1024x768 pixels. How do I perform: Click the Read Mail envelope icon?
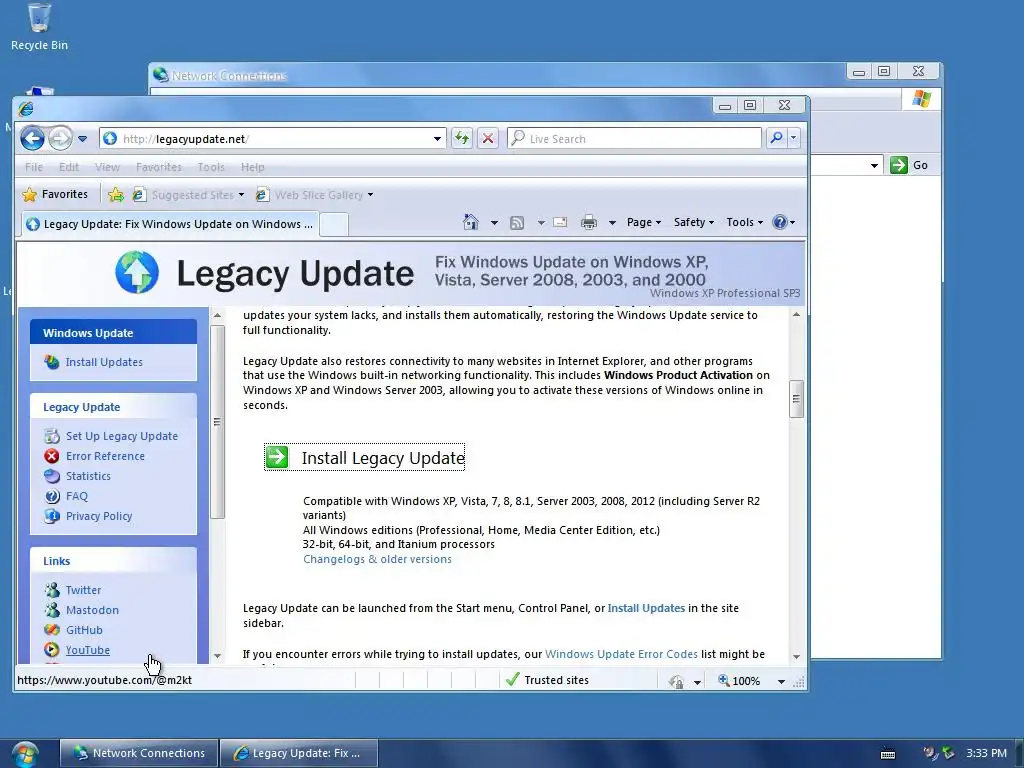pos(560,222)
